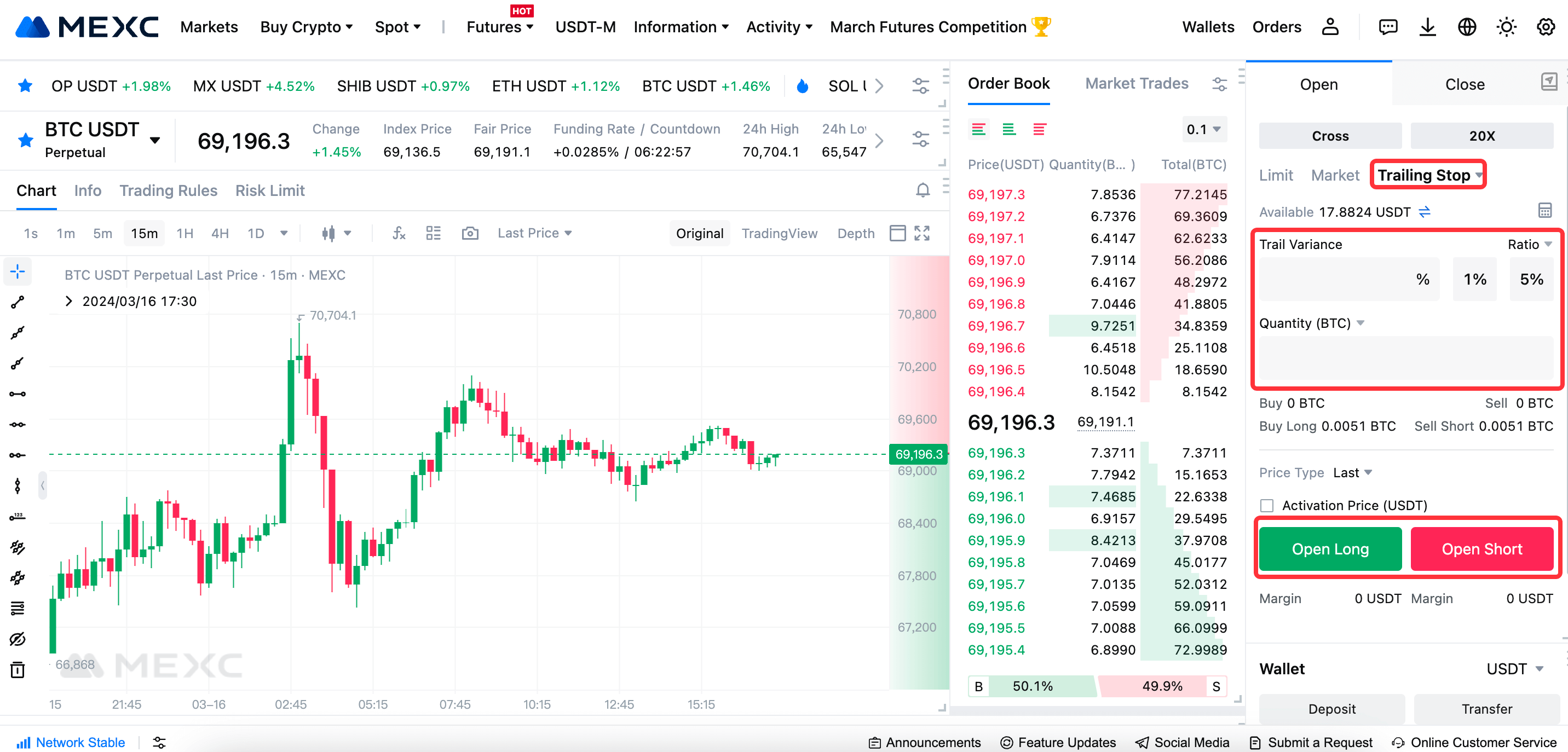Viewport: 1568px width, 752px height.
Task: Show bids-only order book view
Action: [x=1009, y=130]
